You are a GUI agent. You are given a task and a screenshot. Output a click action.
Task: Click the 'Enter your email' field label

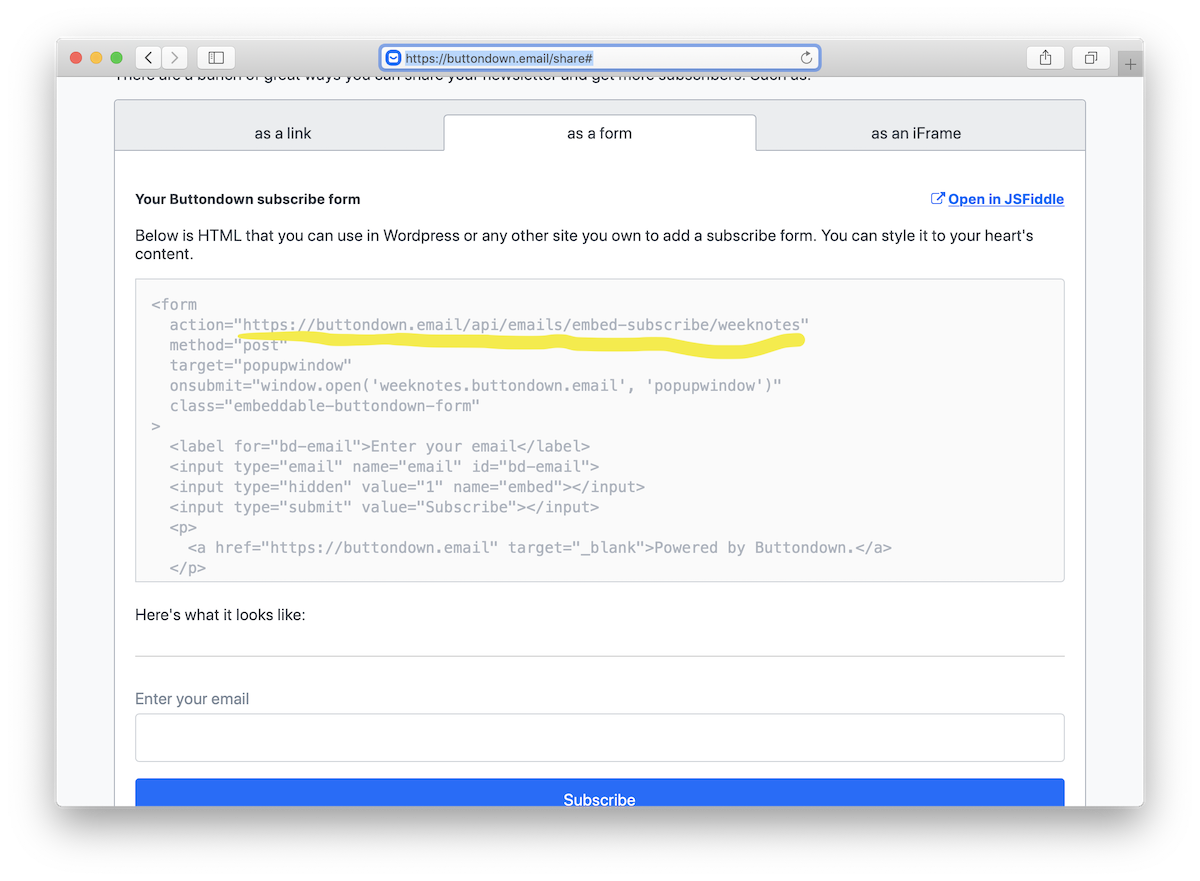point(192,699)
